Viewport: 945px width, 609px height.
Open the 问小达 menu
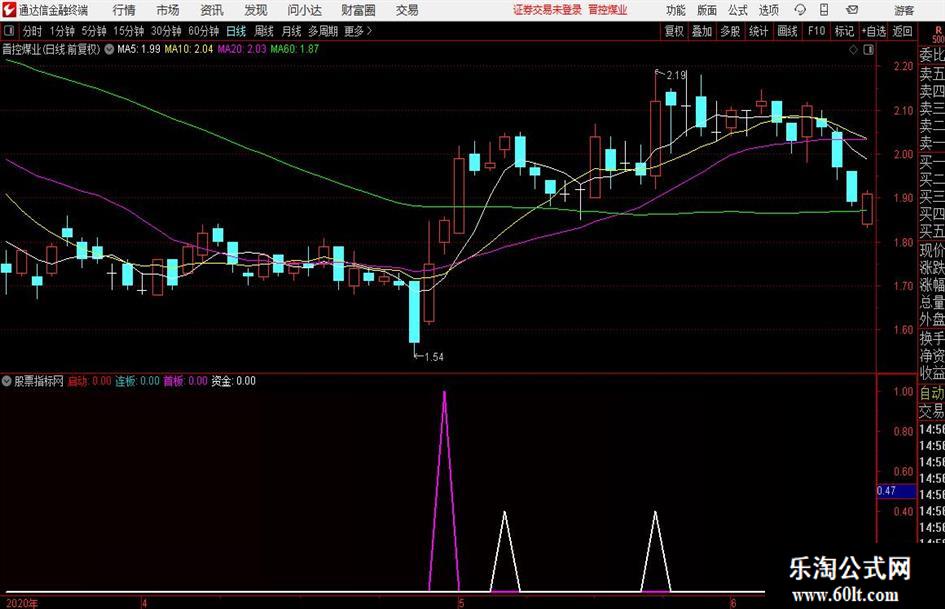pos(304,10)
